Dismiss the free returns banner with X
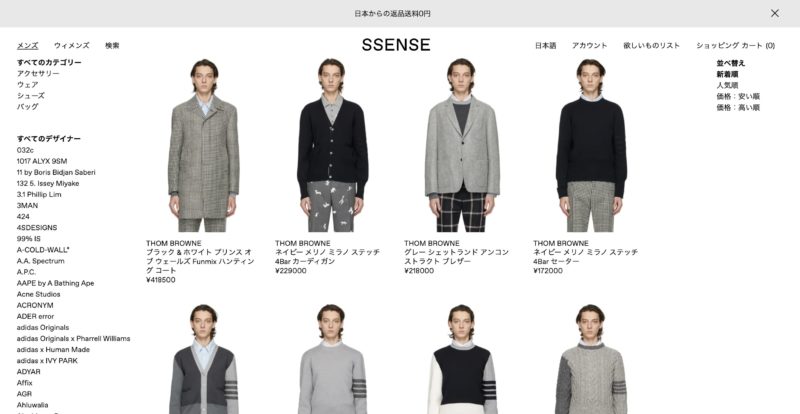The width and height of the screenshot is (800, 414). pyautogui.click(x=774, y=13)
